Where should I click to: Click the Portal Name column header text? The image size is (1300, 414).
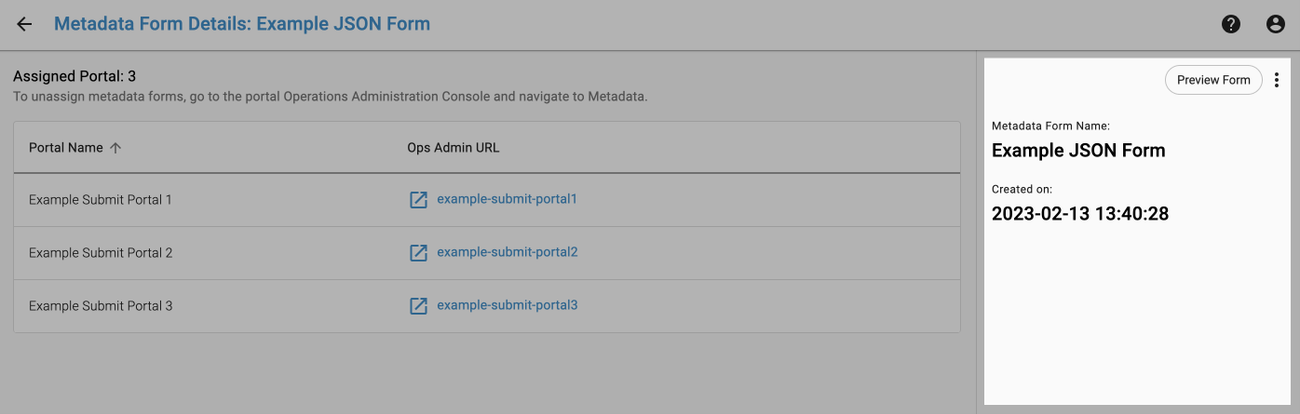coord(66,148)
